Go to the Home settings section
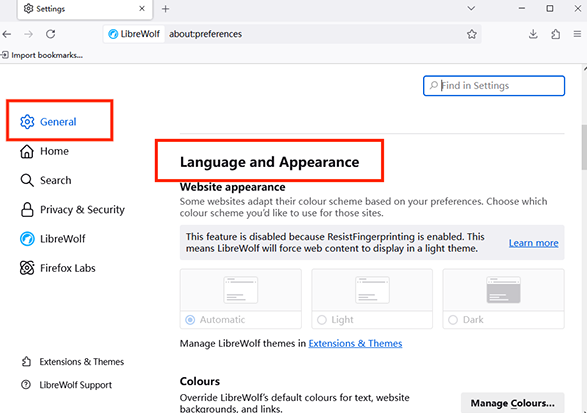587x413 pixels. (x=44, y=151)
